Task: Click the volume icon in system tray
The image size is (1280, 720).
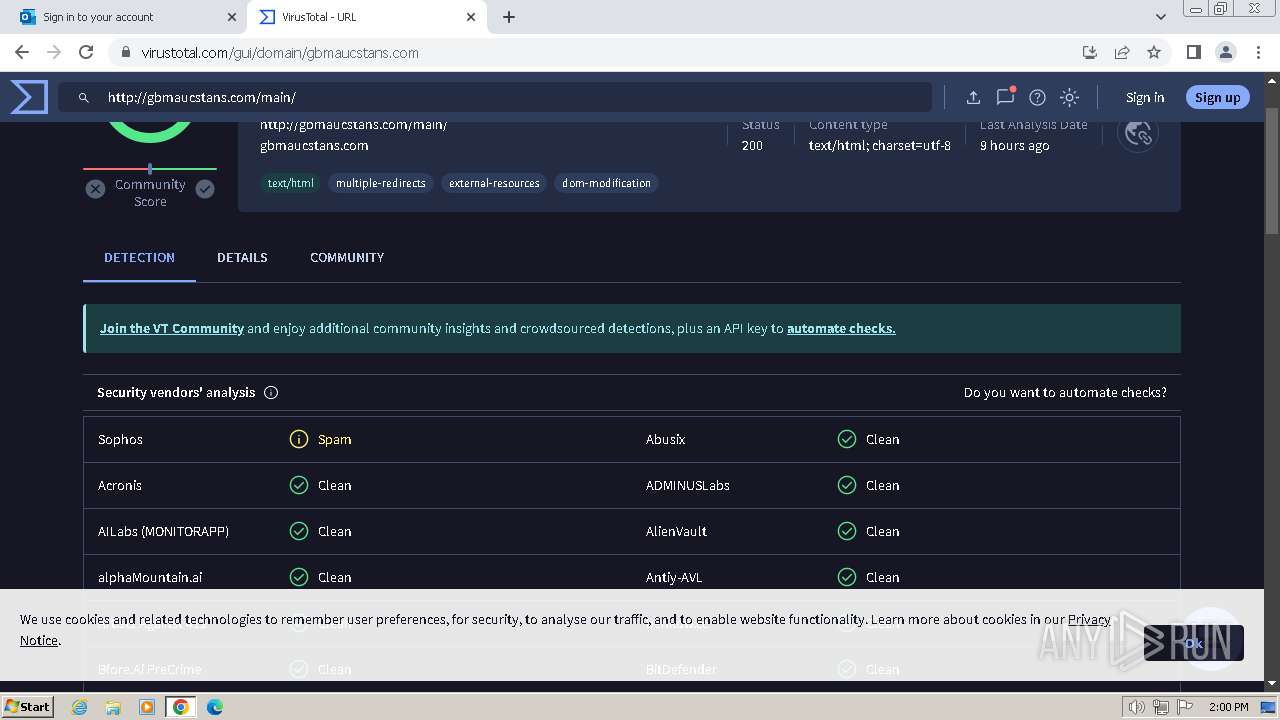Action: pos(1137,707)
